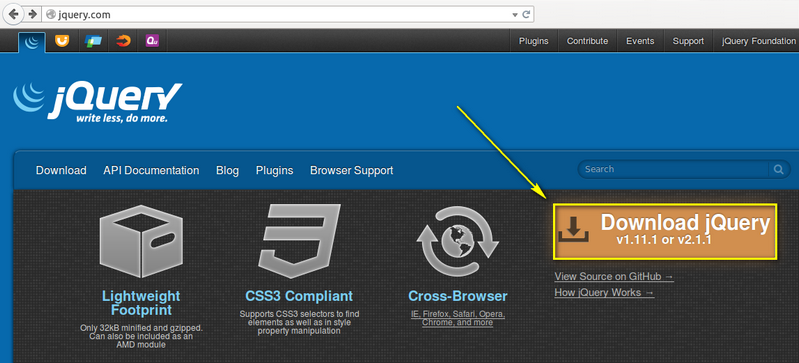The height and width of the screenshot is (363, 799).
Task: Open How jQuery Works link
Action: click(x=604, y=293)
